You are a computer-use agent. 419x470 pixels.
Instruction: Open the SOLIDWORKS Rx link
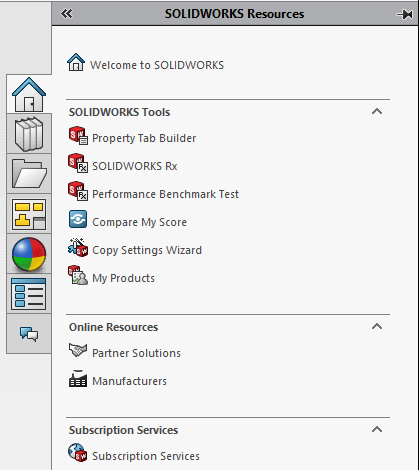click(x=135, y=166)
